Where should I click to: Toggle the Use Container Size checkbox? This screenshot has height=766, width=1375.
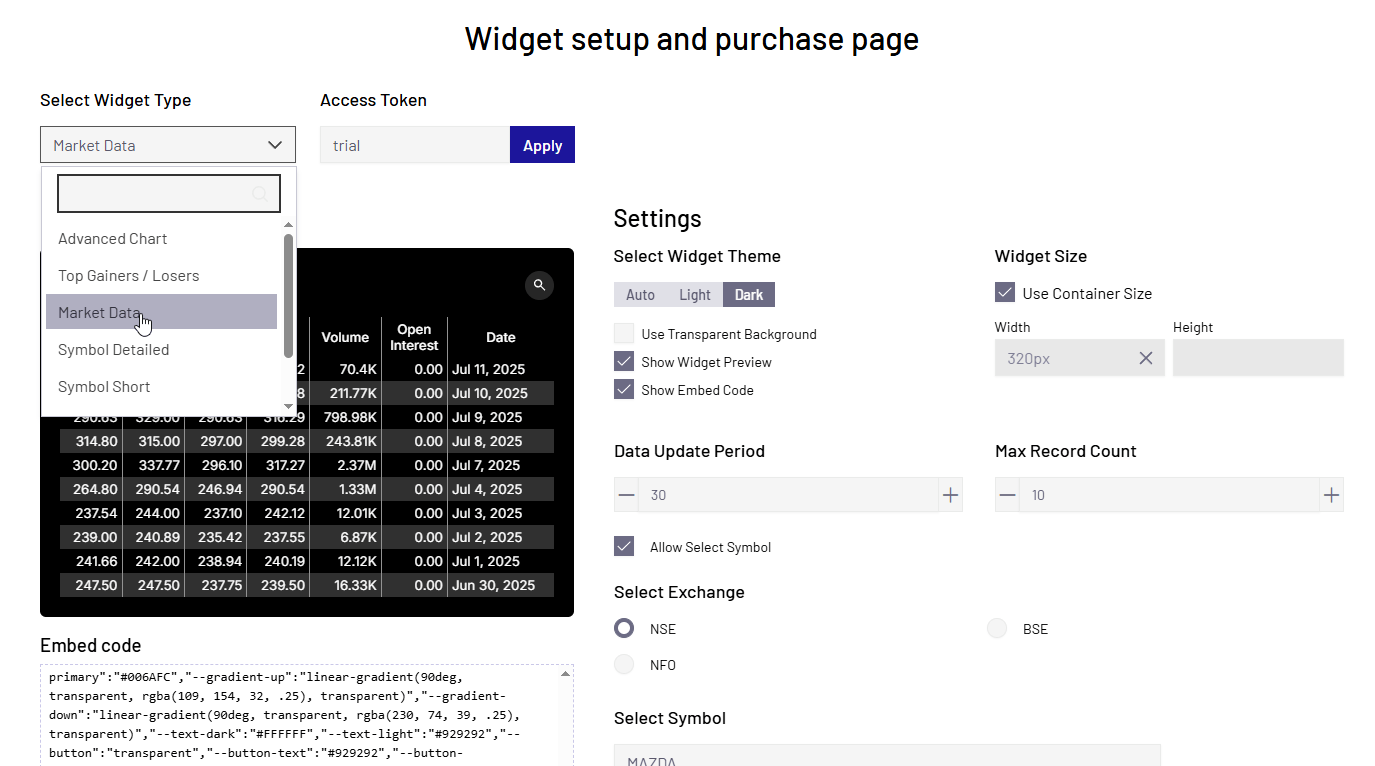[x=1005, y=293]
